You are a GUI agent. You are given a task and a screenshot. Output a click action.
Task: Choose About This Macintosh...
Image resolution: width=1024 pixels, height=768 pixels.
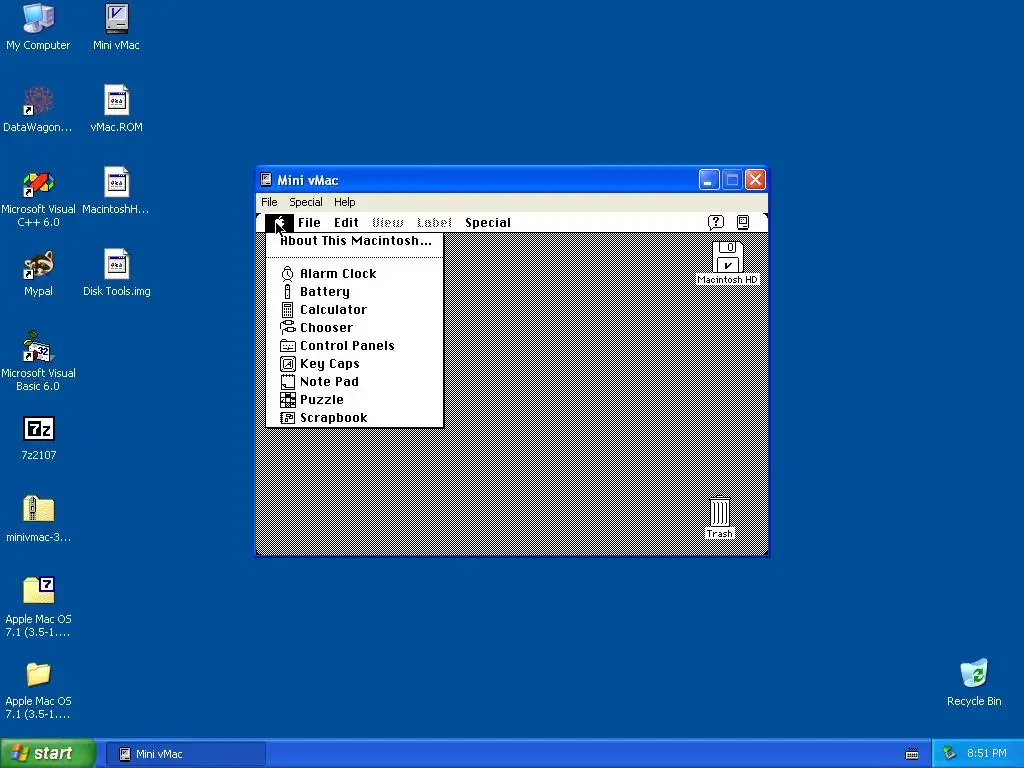coord(355,241)
